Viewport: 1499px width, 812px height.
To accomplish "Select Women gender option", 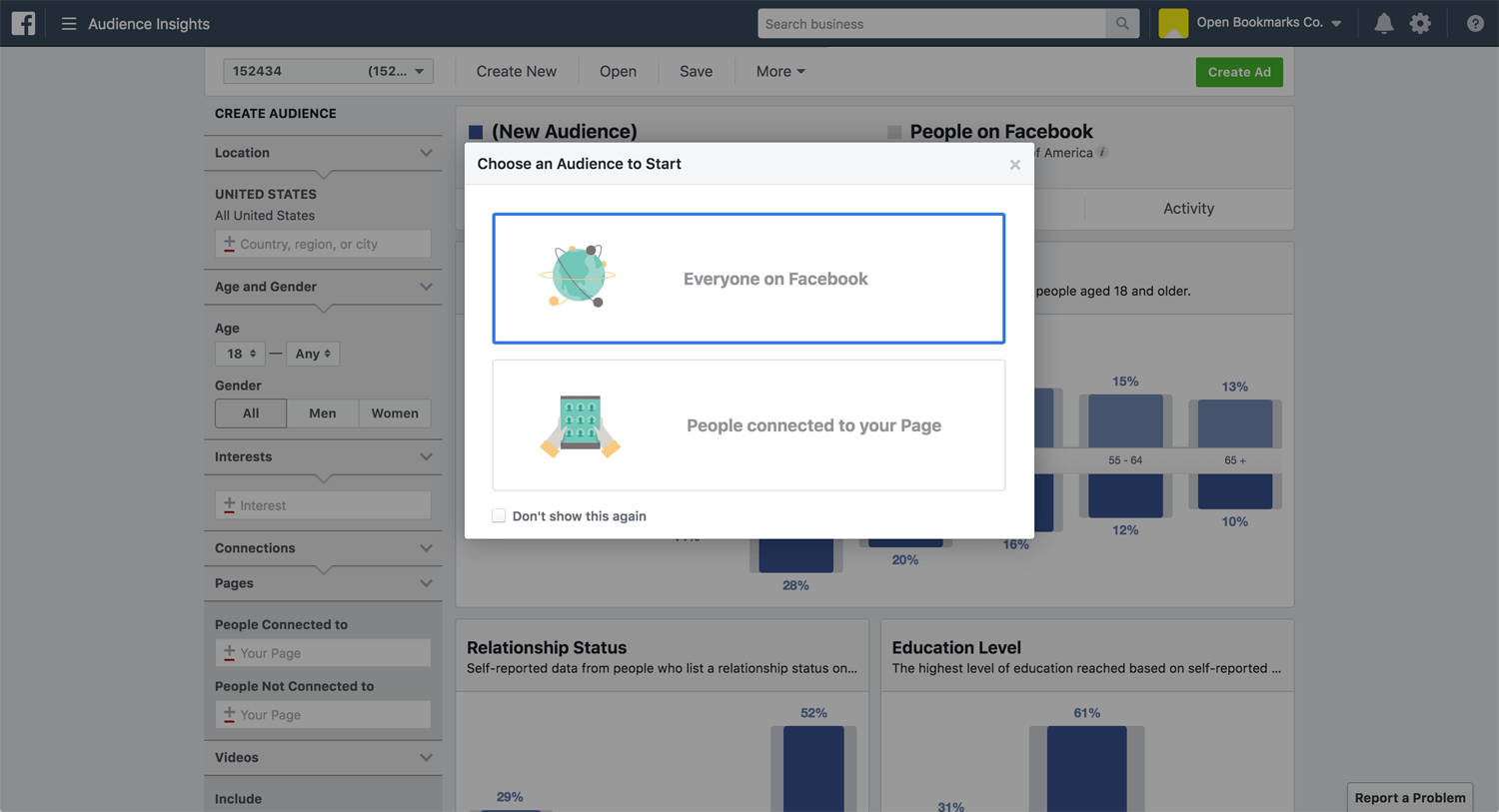I will (395, 412).
